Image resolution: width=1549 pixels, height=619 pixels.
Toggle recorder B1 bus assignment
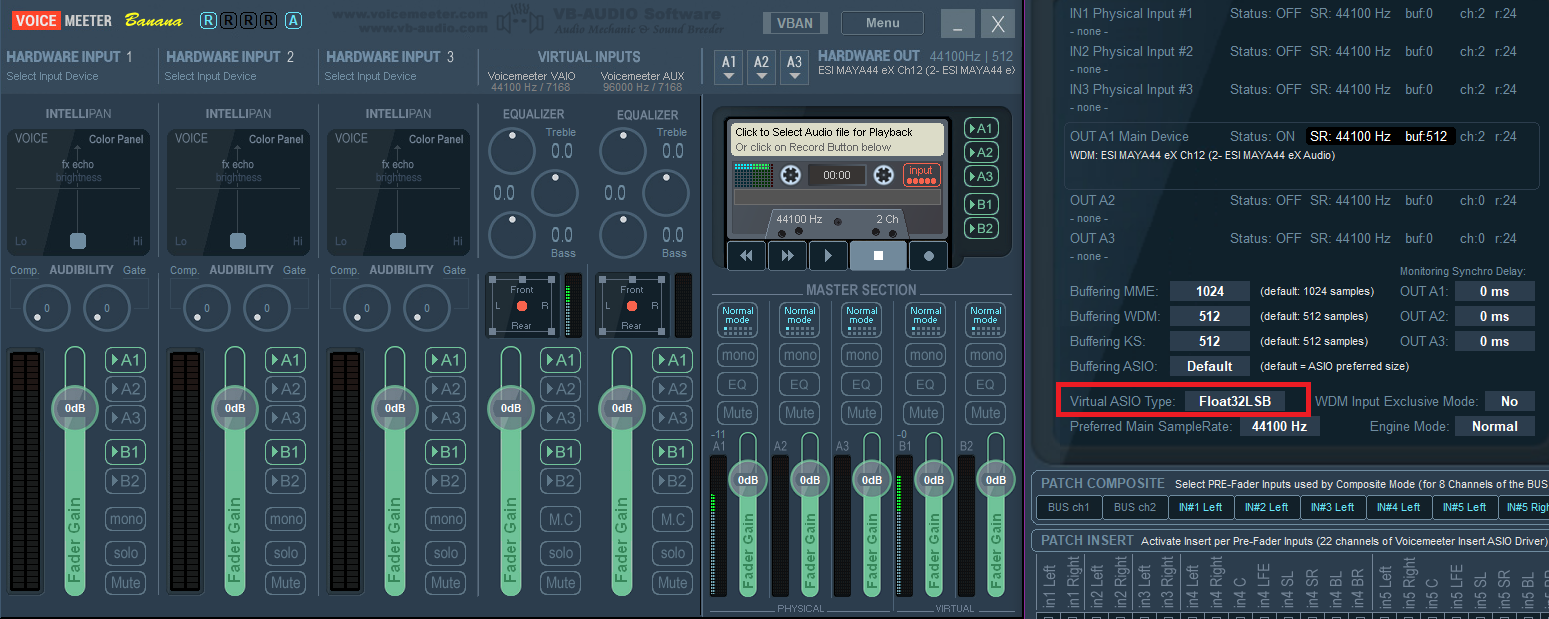981,204
